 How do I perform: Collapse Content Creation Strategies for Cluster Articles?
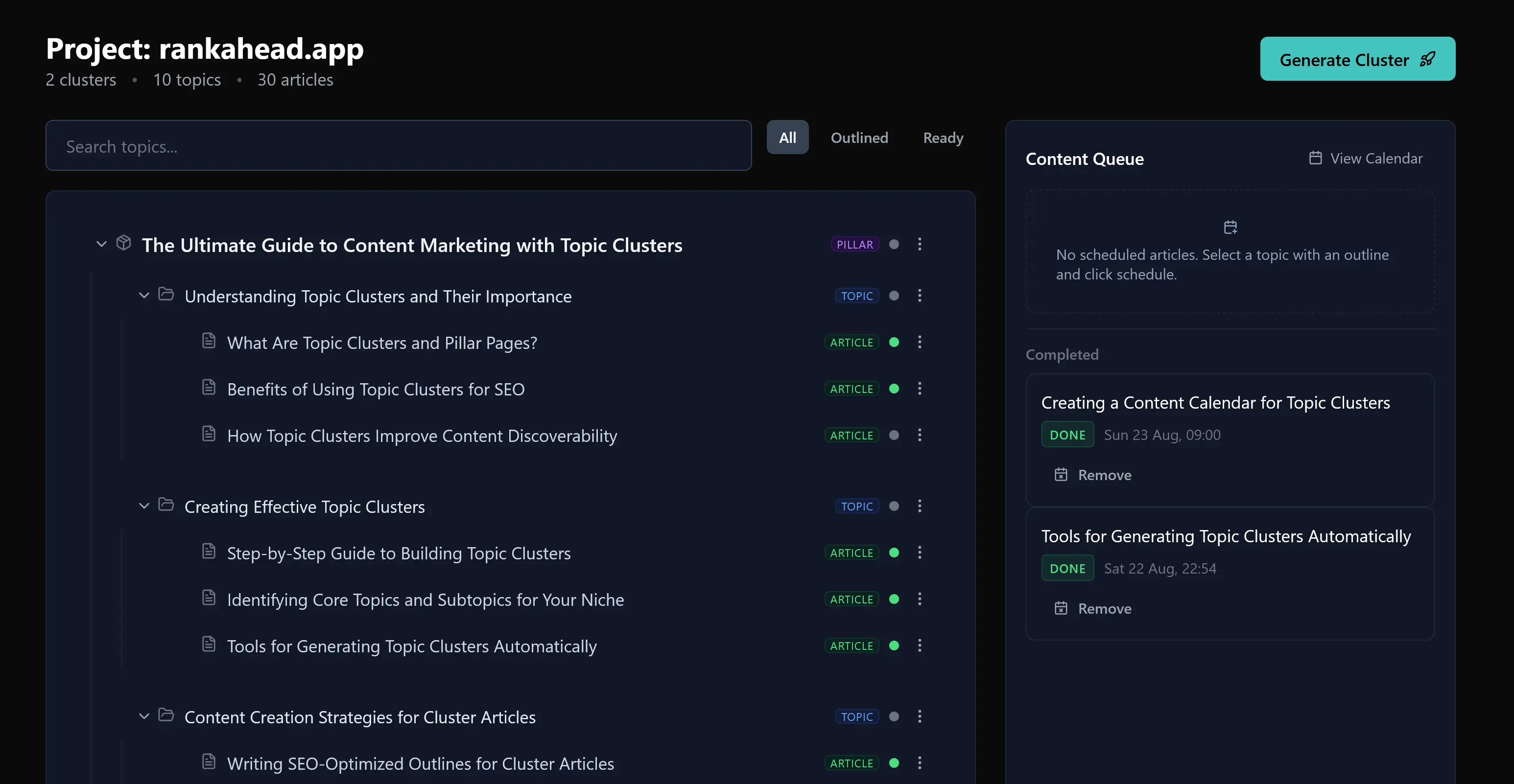(144, 715)
